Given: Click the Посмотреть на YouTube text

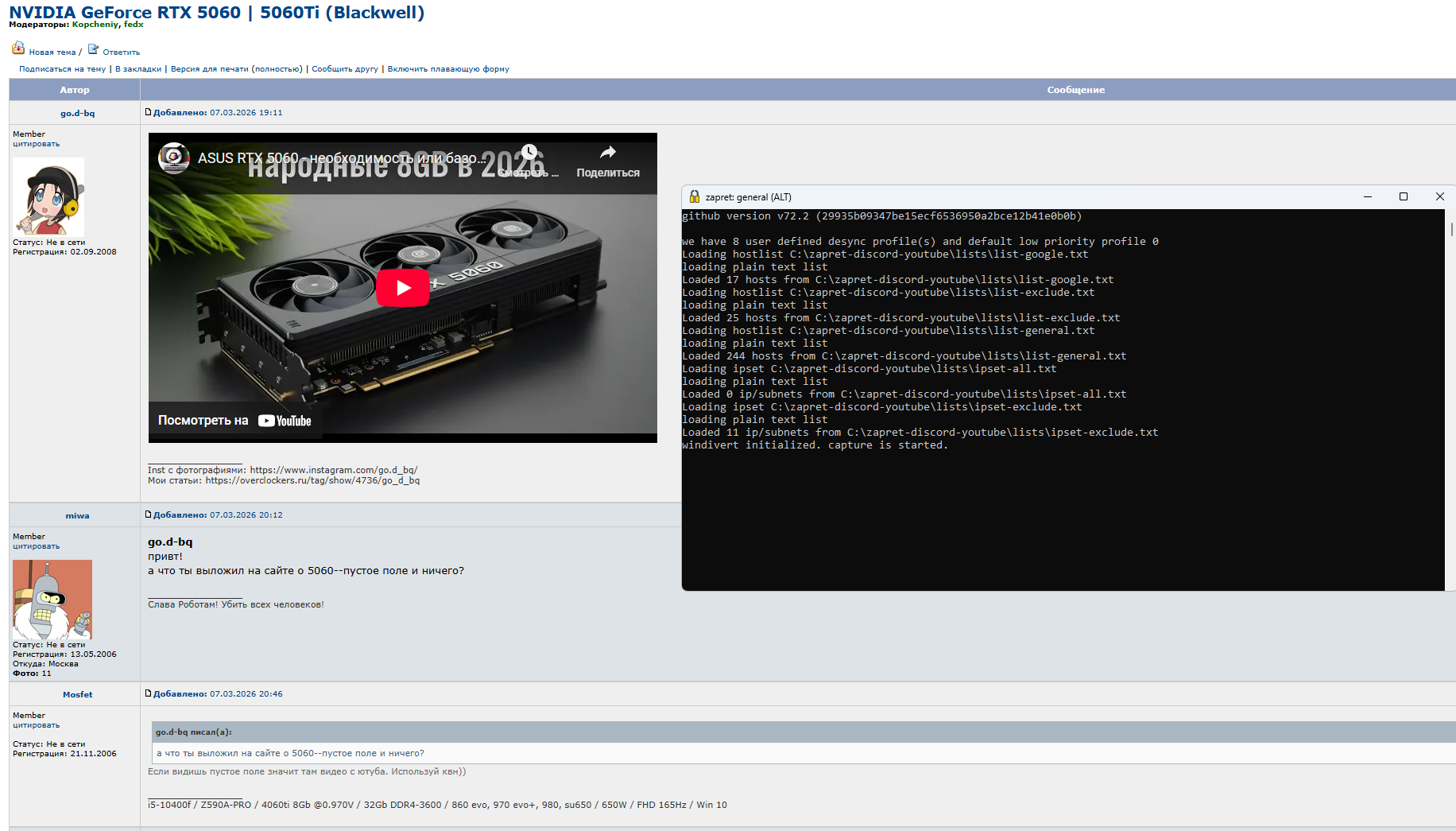Looking at the screenshot, I should [234, 421].
